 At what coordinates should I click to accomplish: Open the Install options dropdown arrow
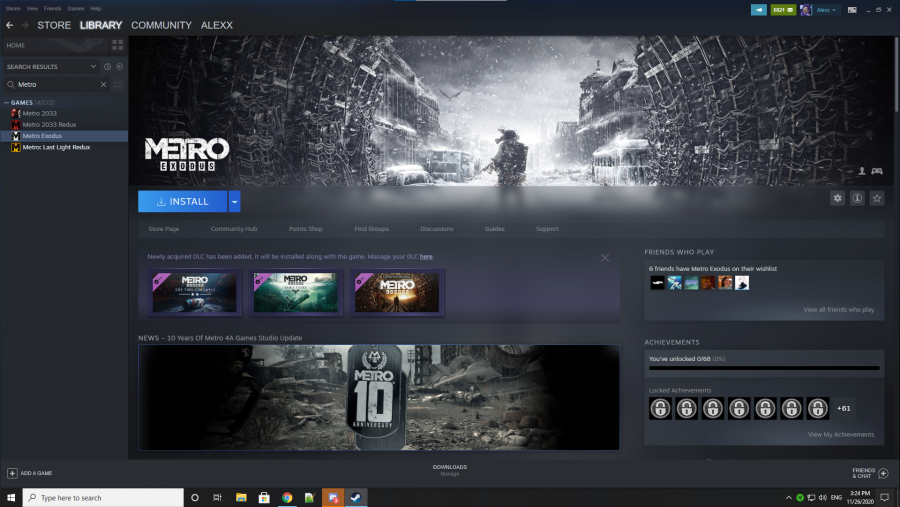234,201
